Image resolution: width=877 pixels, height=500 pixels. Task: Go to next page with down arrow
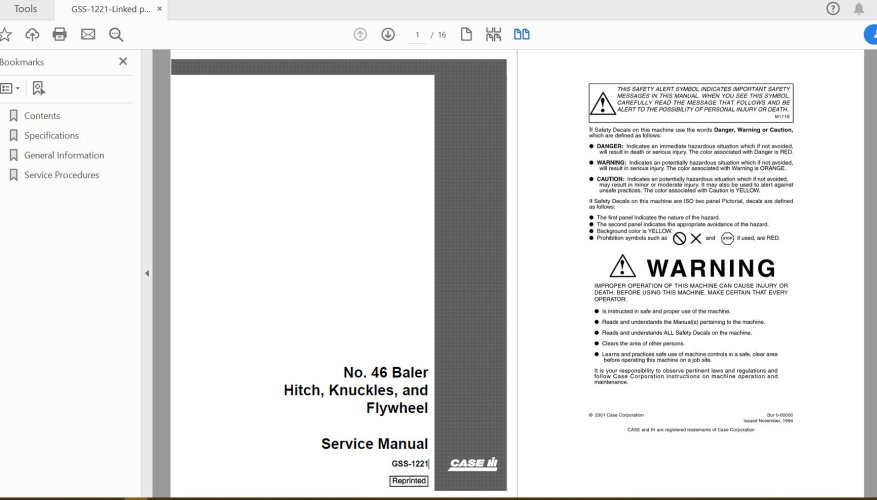(x=388, y=34)
